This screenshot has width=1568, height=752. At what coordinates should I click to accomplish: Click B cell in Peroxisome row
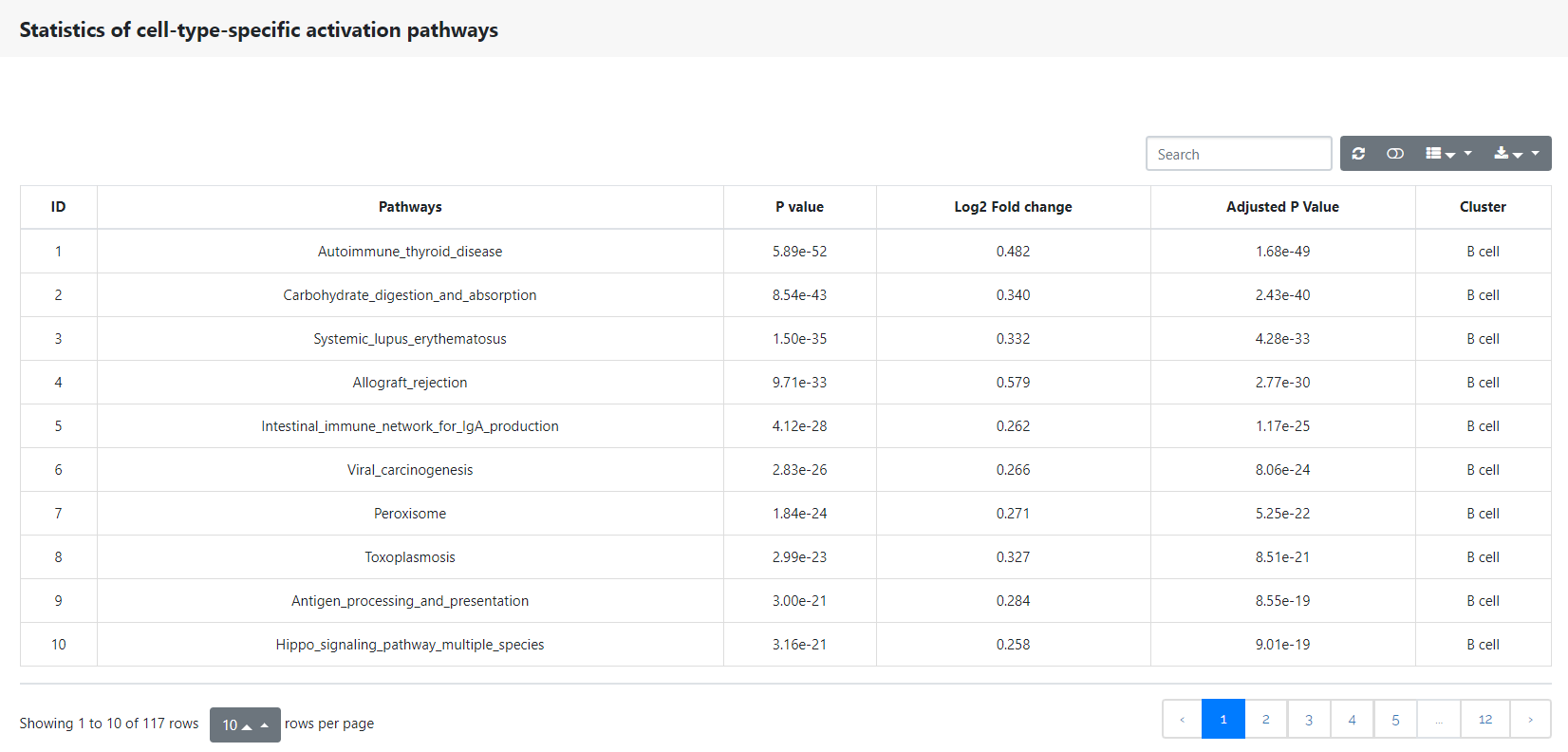(x=1483, y=514)
